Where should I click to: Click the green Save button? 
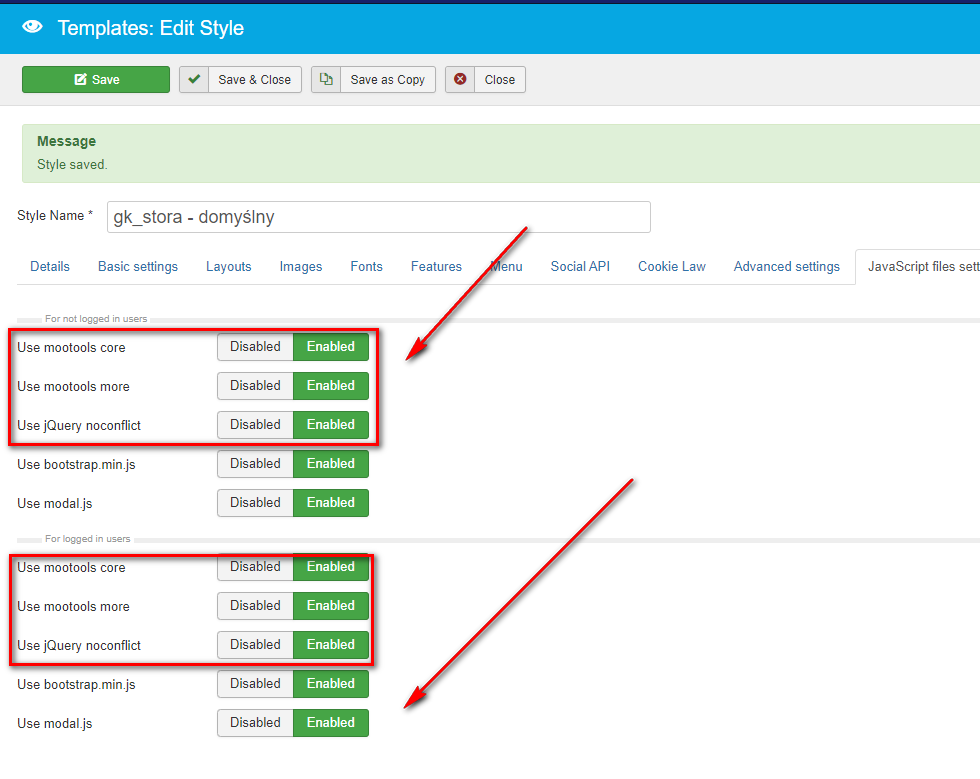click(x=96, y=79)
